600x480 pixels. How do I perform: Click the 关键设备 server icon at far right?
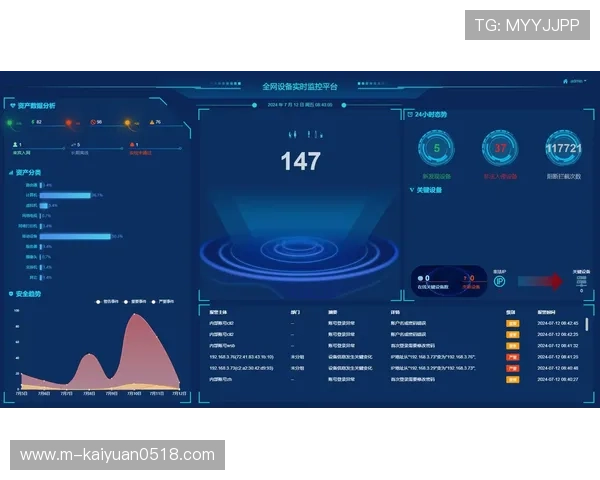click(581, 281)
